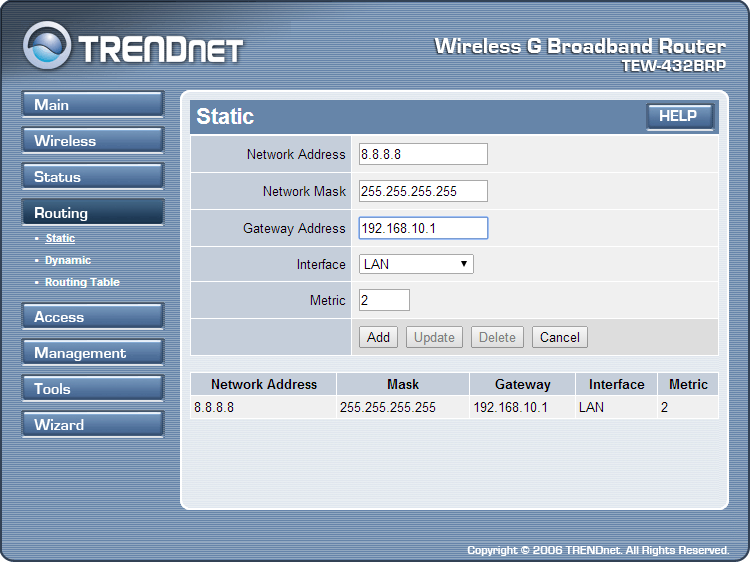The height and width of the screenshot is (563, 752).
Task: Select the Routing menu section
Action: click(x=92, y=213)
